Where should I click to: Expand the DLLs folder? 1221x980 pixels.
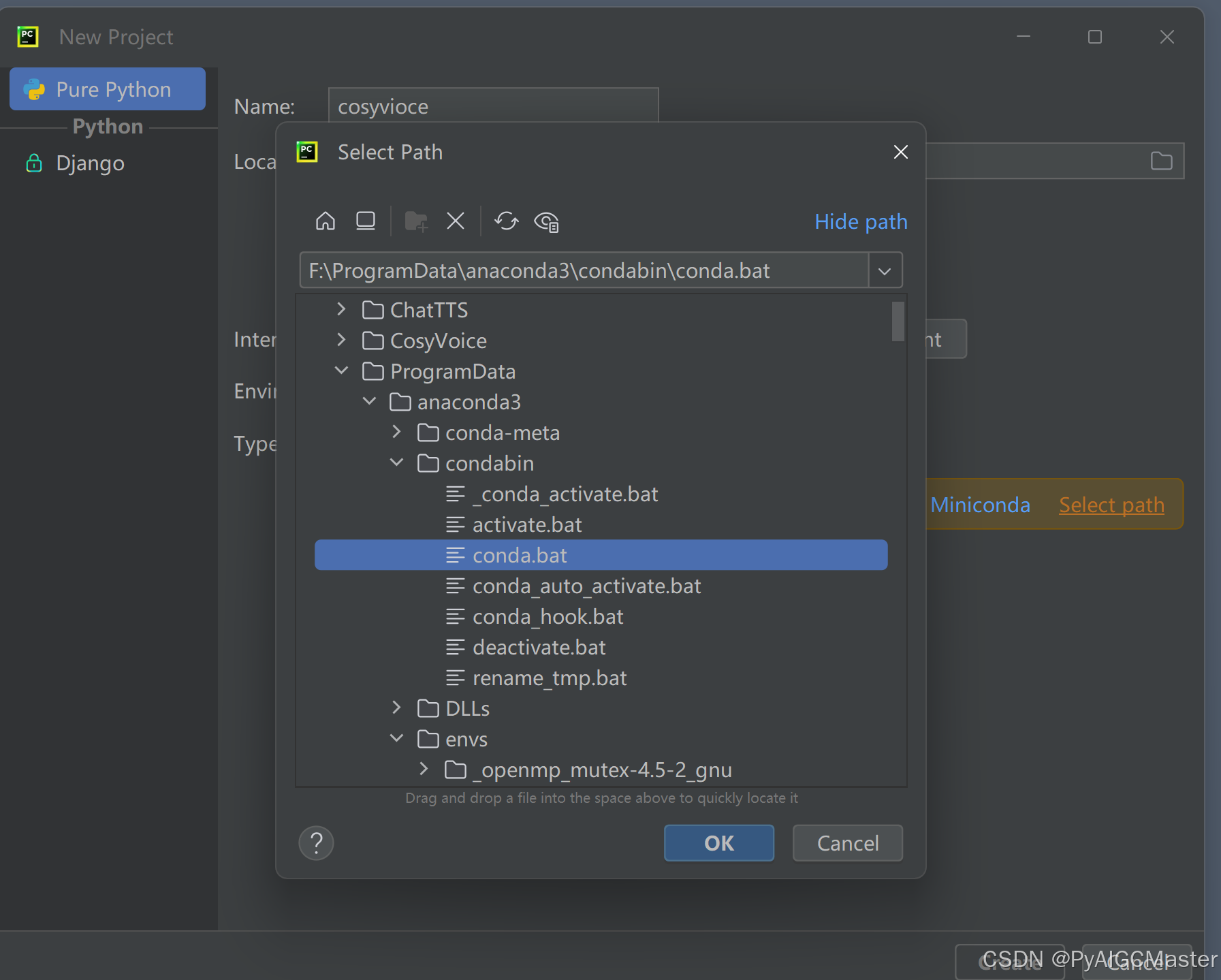click(x=397, y=708)
